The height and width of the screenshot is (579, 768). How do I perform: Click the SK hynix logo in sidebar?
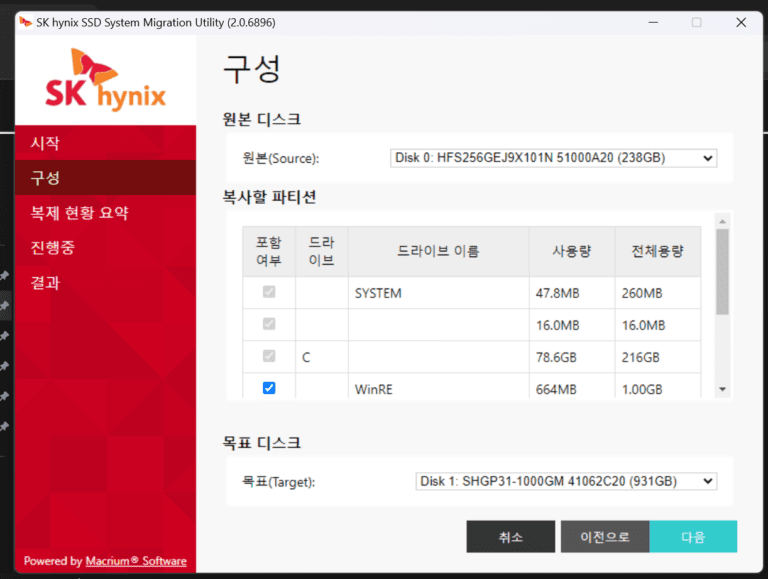(x=105, y=79)
